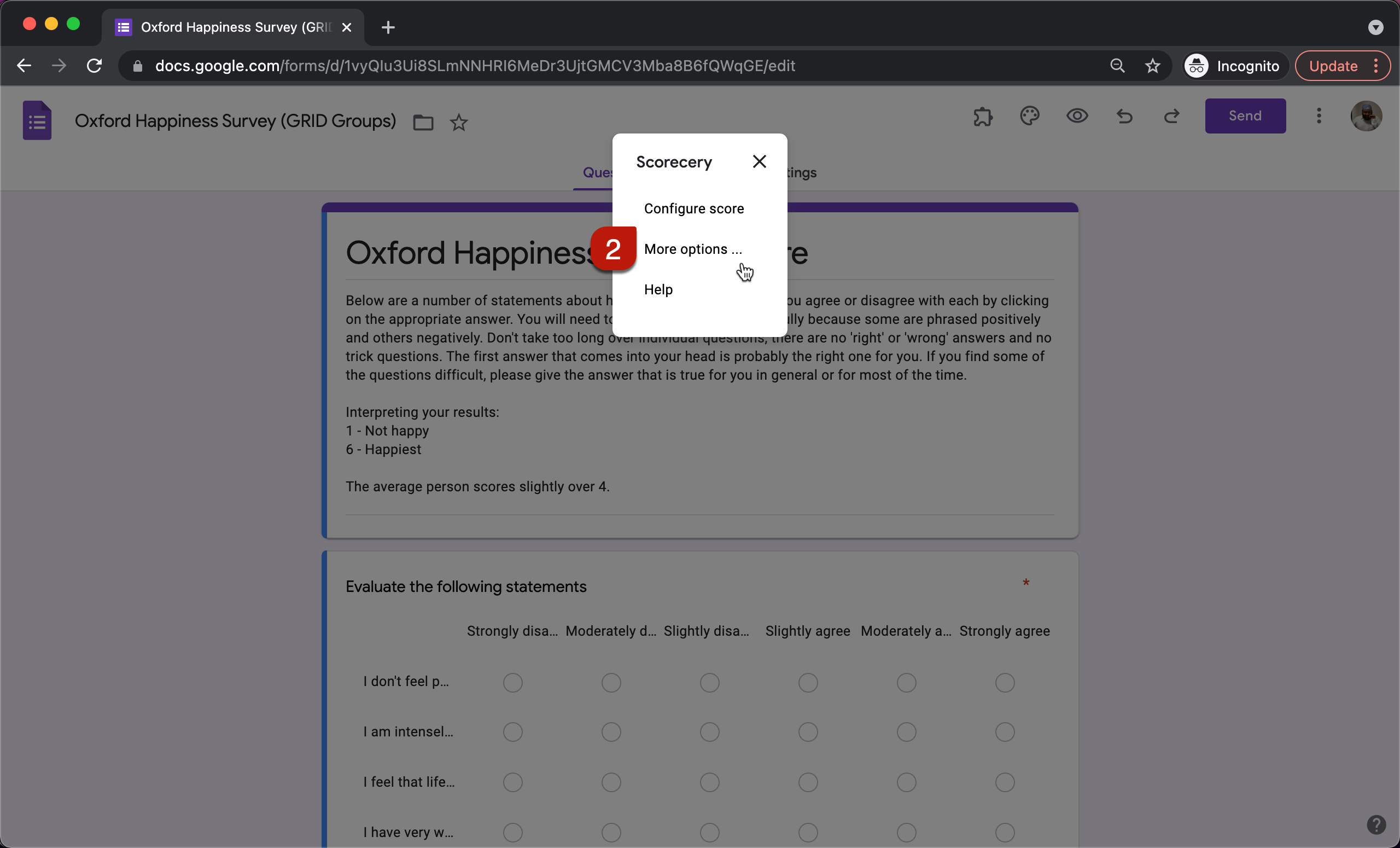Image resolution: width=1400 pixels, height=848 pixels.
Task: Star the Oxford Happiness Survey form
Action: tap(458, 123)
